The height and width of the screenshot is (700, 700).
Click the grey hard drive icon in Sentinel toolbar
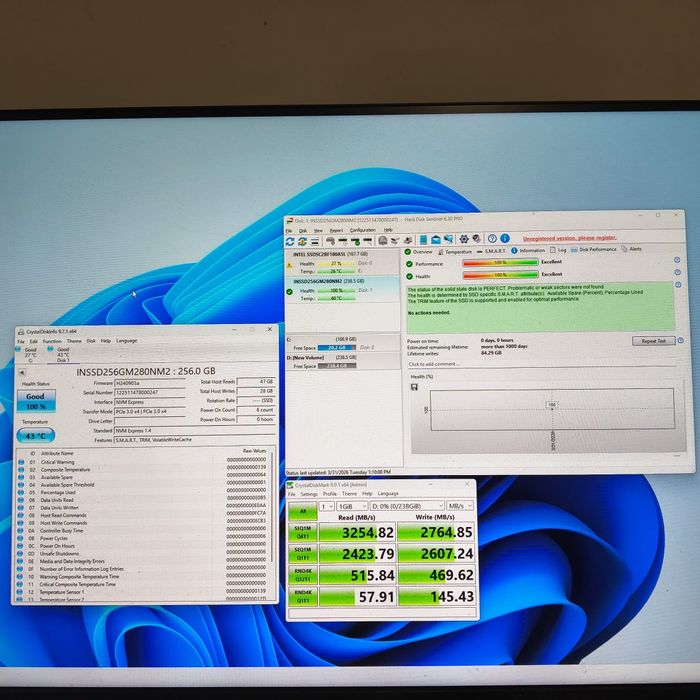pyautogui.click(x=383, y=241)
